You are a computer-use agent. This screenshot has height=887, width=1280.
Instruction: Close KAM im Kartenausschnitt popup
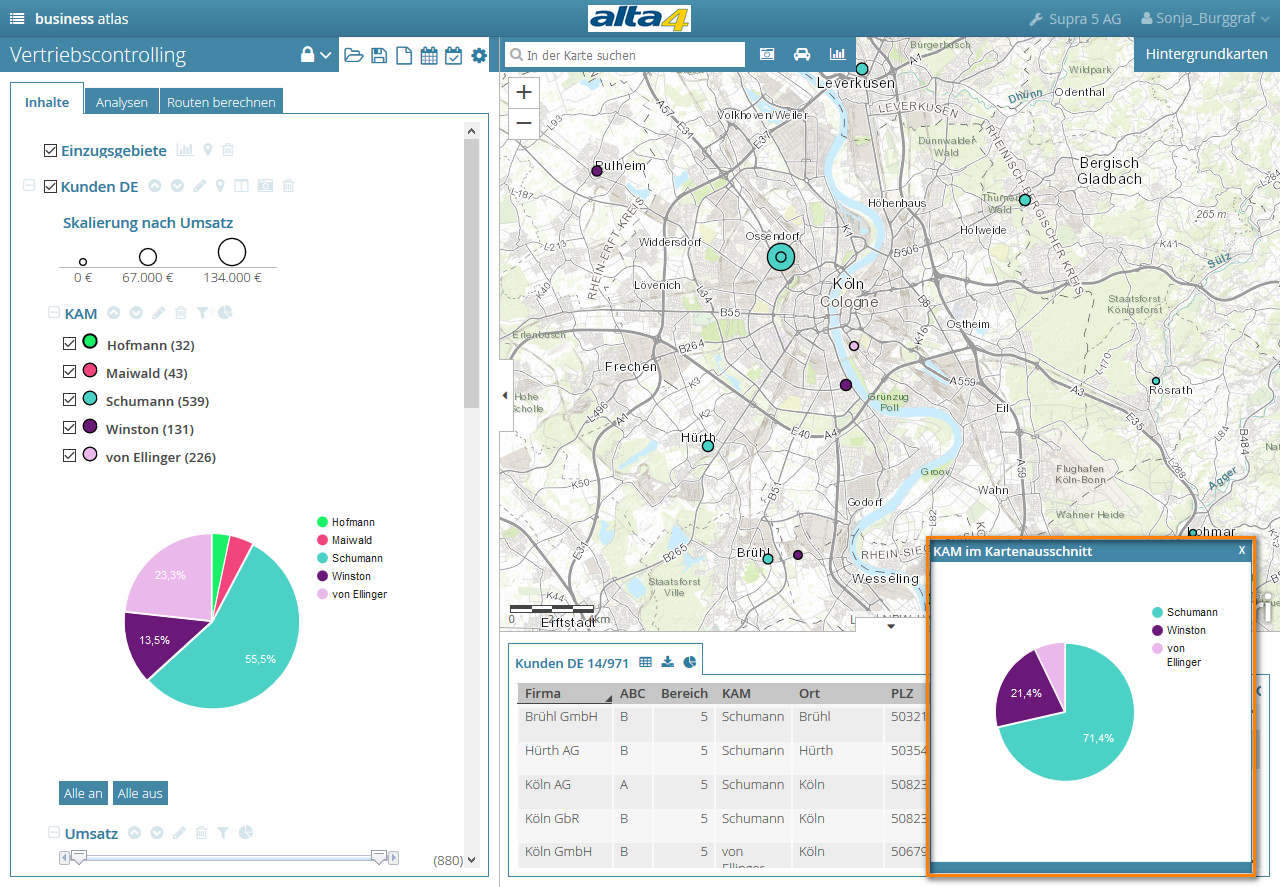1242,550
